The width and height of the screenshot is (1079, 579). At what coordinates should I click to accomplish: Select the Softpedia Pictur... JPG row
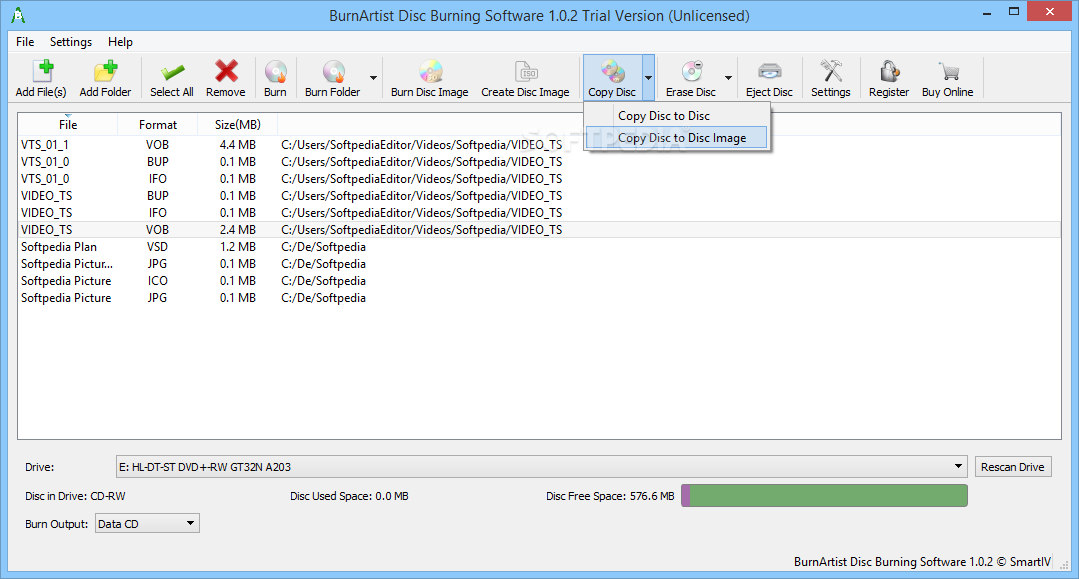540,264
